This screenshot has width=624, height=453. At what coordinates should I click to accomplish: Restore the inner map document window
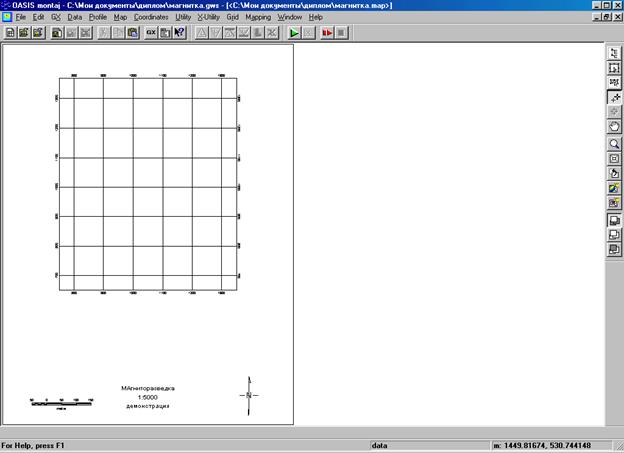[x=605, y=18]
